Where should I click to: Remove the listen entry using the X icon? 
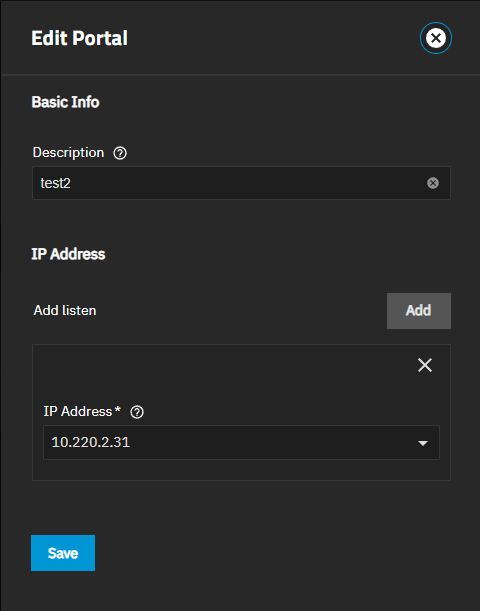[425, 365]
